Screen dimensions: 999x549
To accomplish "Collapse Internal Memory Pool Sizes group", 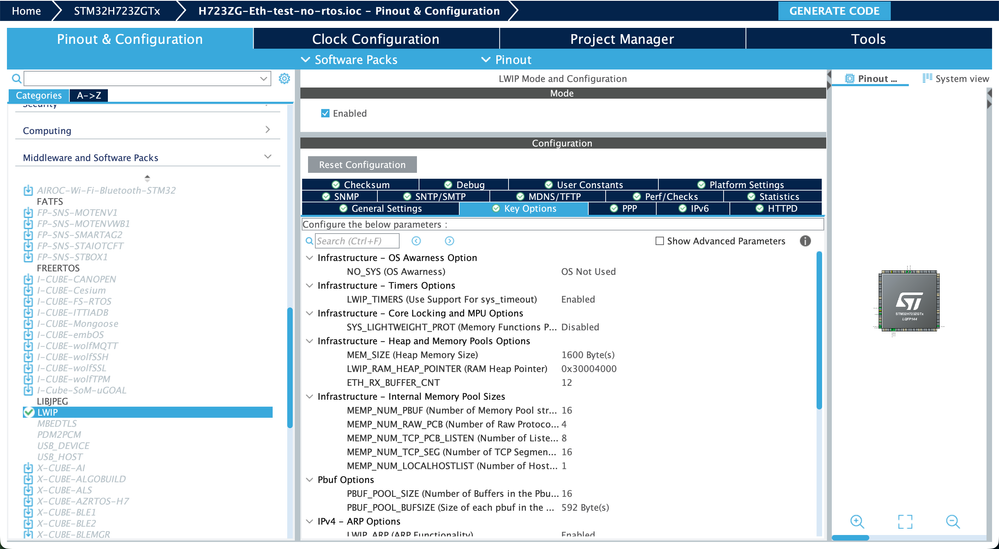I will click(310, 396).
